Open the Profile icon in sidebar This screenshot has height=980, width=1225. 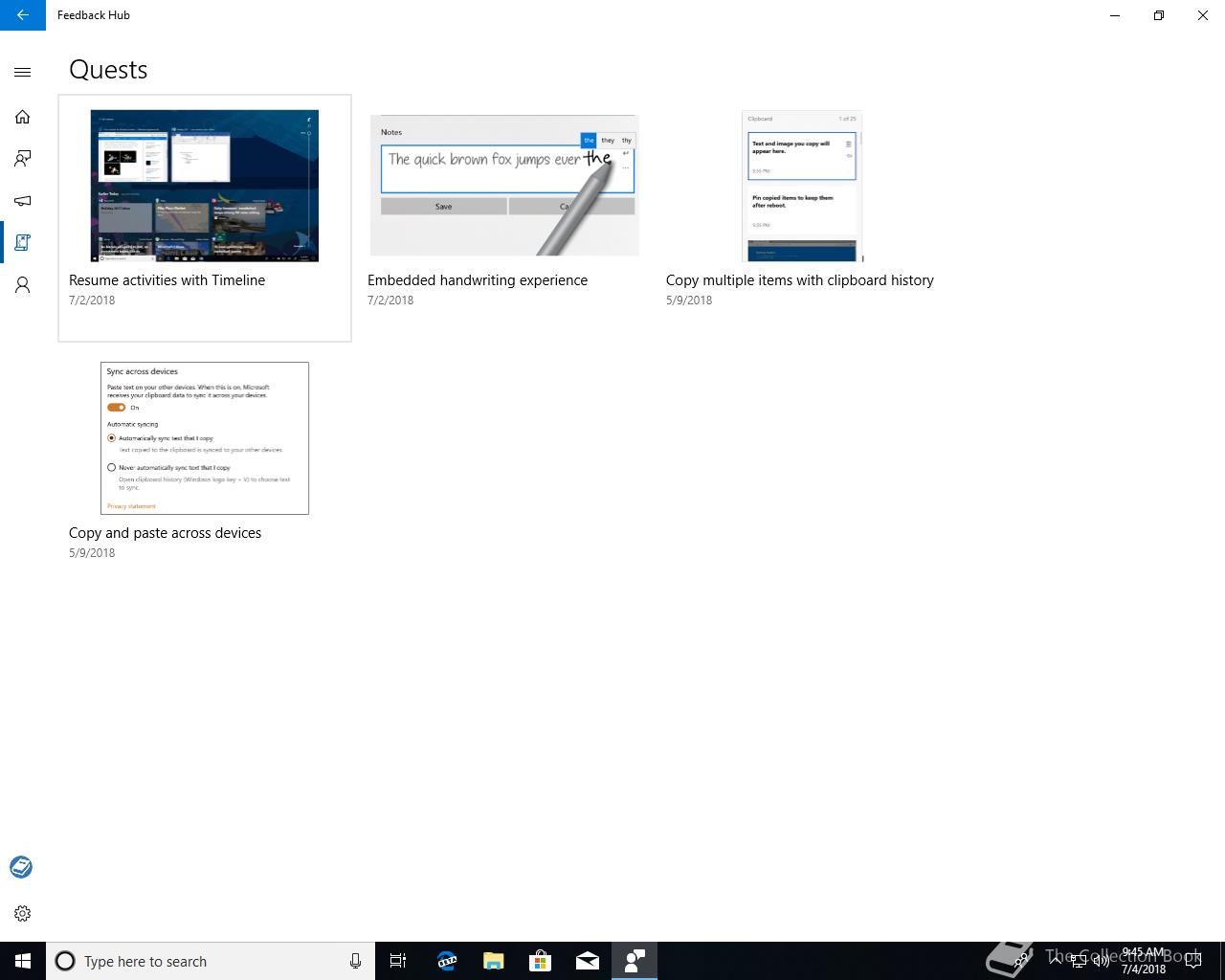click(23, 285)
